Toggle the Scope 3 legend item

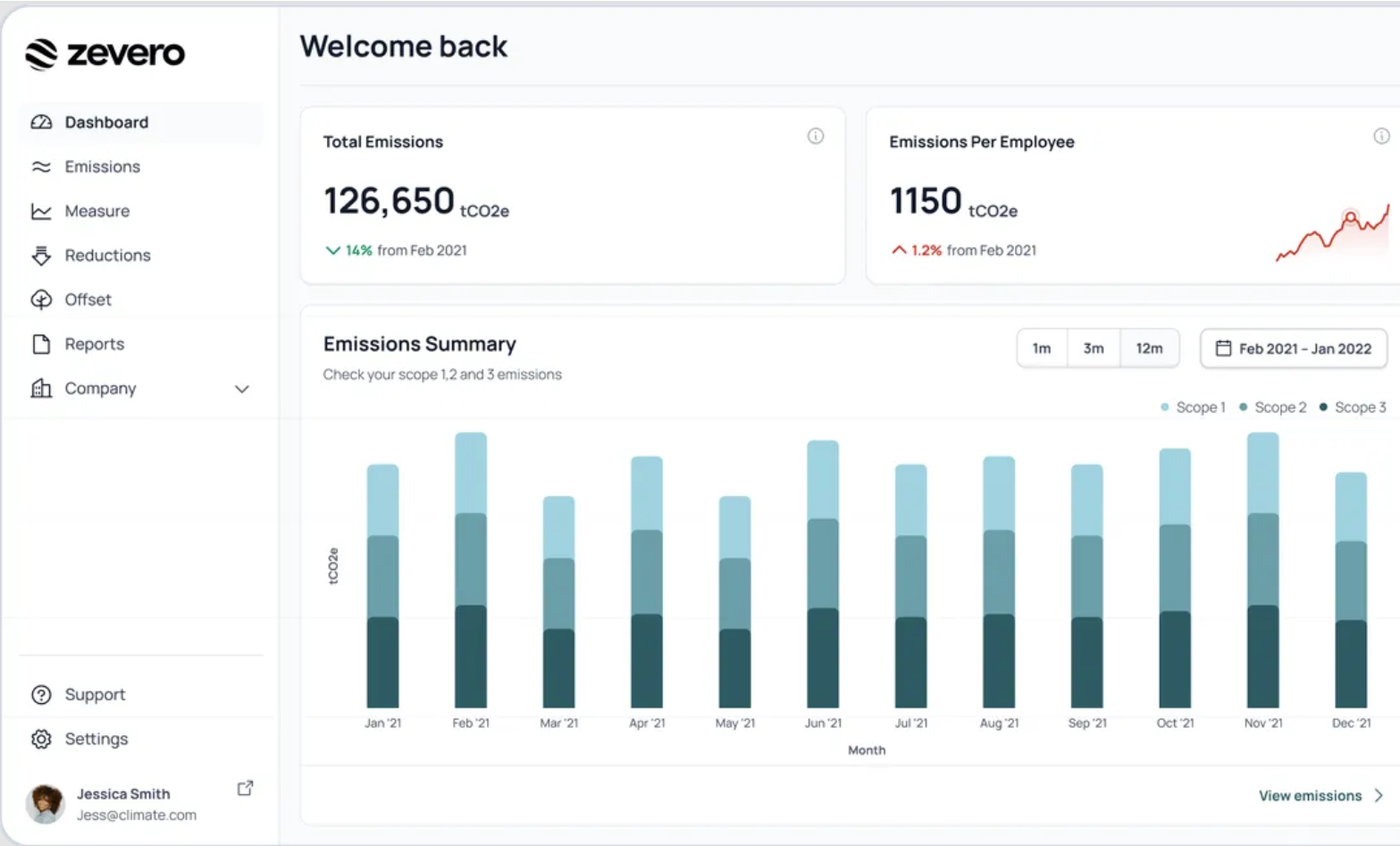click(x=1352, y=406)
